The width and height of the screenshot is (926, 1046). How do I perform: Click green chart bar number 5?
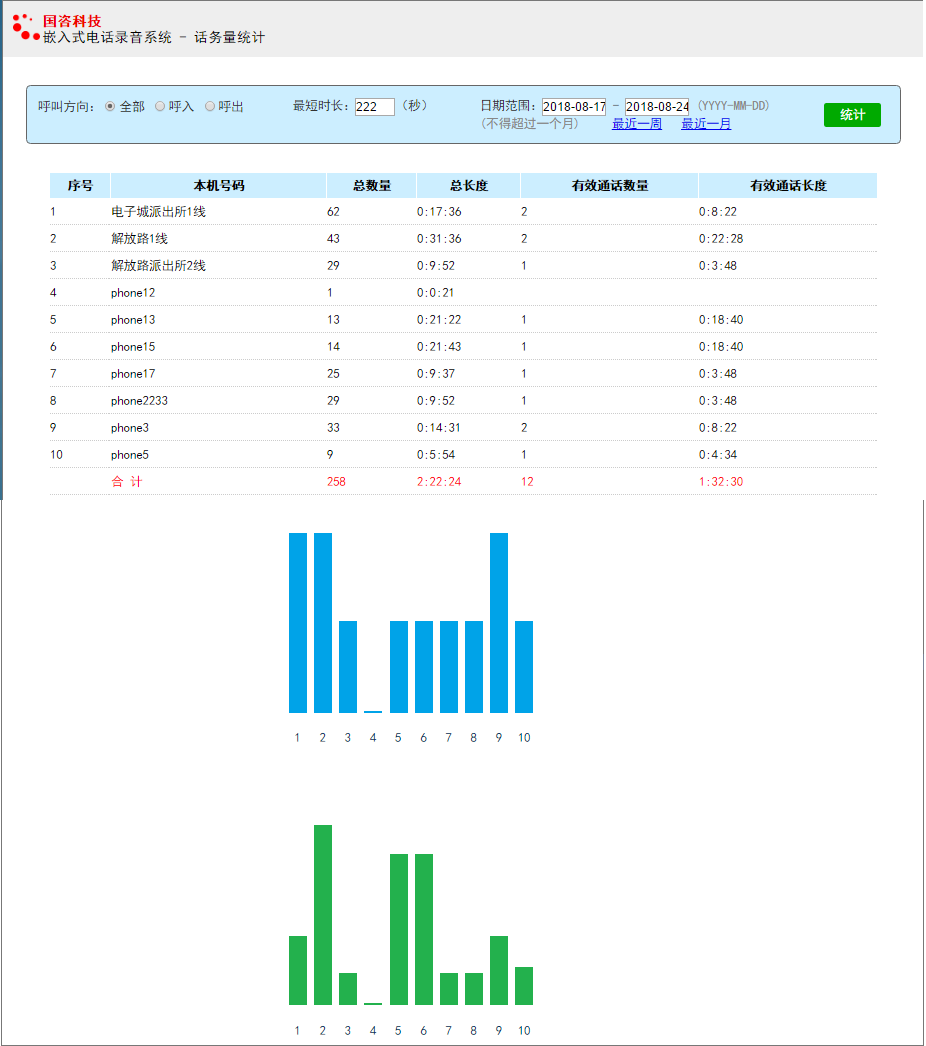(x=398, y=929)
